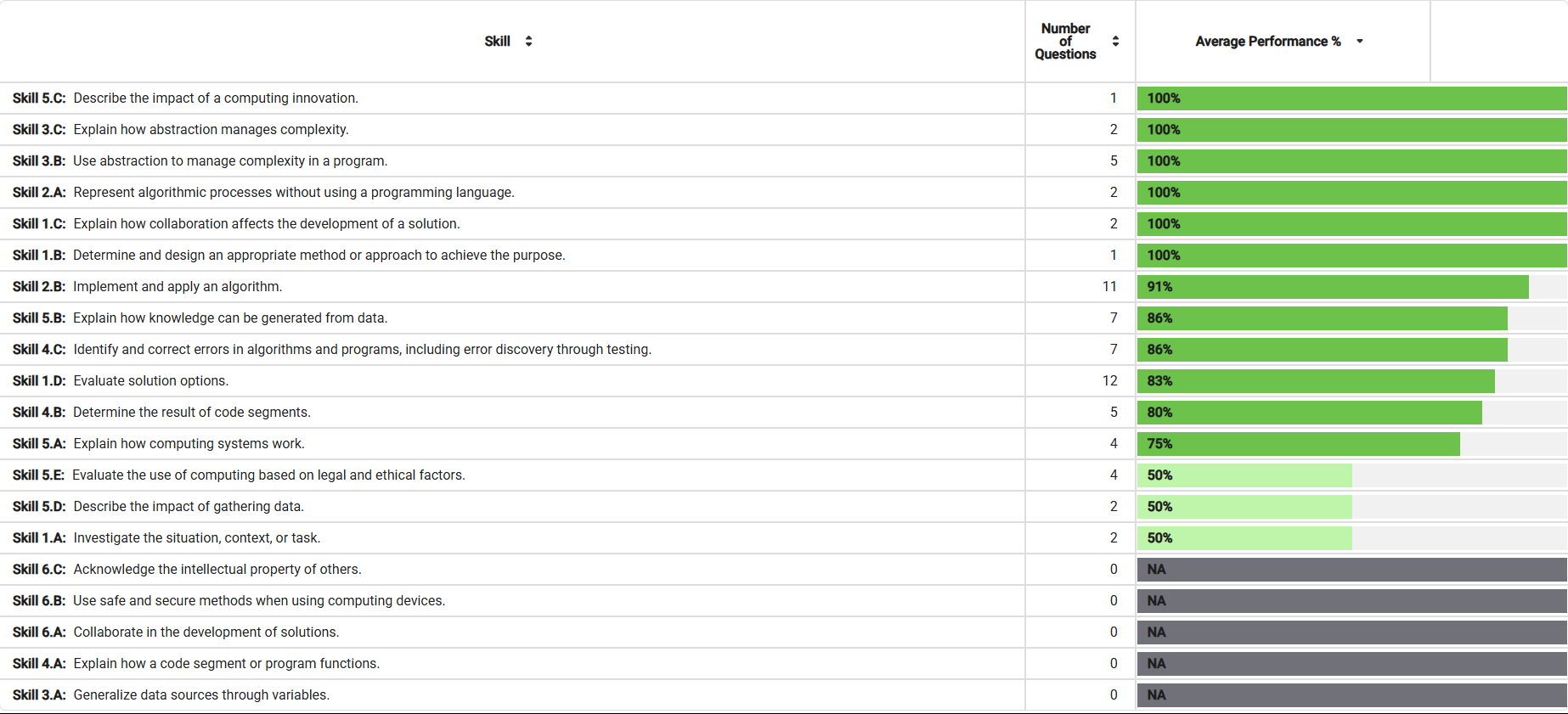
Task: Click Number of Questions column header
Action: coord(1065,42)
